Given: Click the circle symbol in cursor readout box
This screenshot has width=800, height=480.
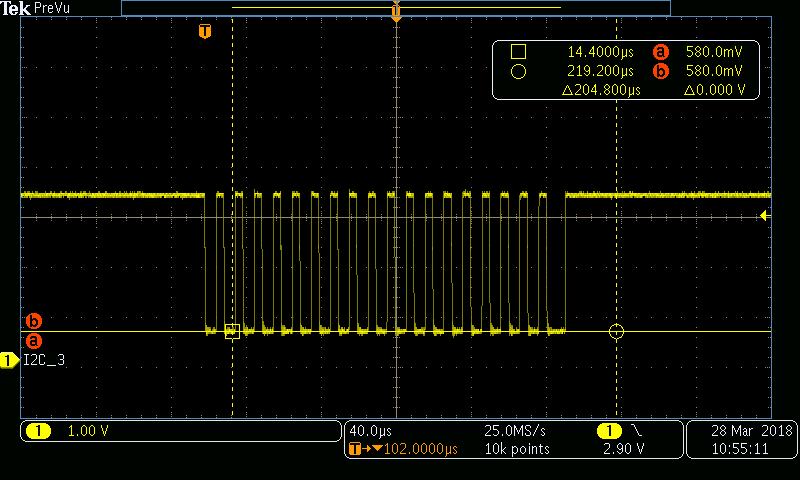Looking at the screenshot, I should (x=518, y=71).
